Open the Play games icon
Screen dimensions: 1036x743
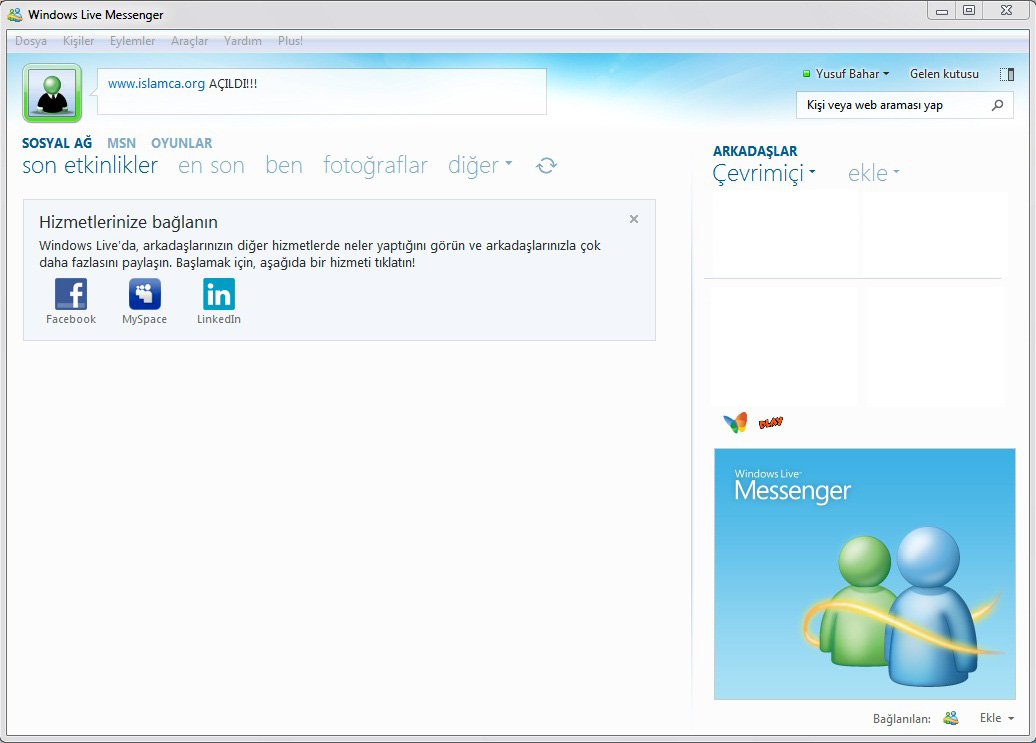click(770, 423)
